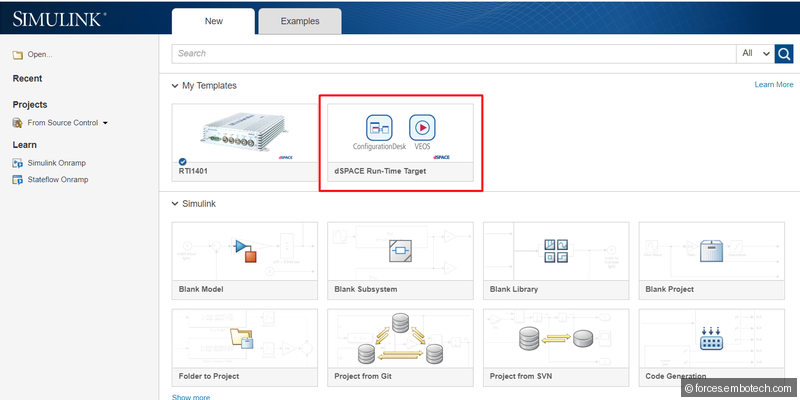Click the Show more link

click(x=191, y=396)
